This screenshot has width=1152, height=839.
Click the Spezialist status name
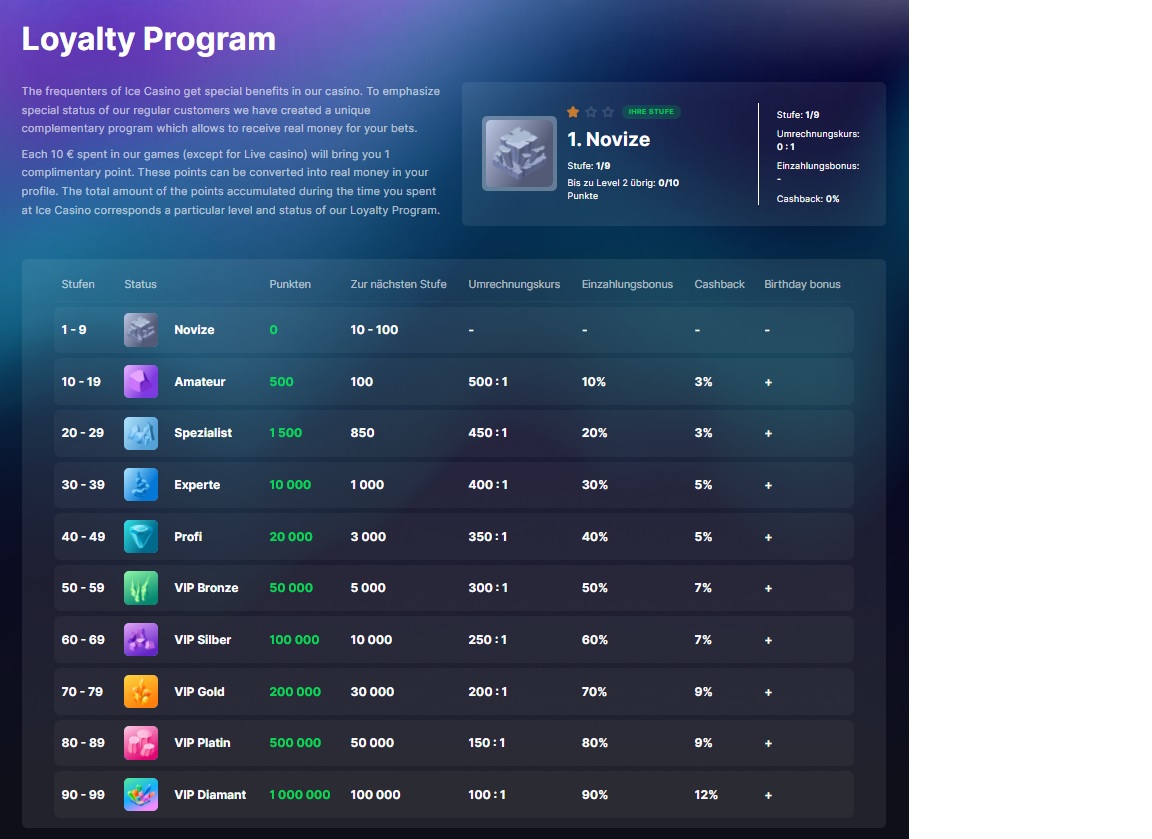pyautogui.click(x=203, y=433)
